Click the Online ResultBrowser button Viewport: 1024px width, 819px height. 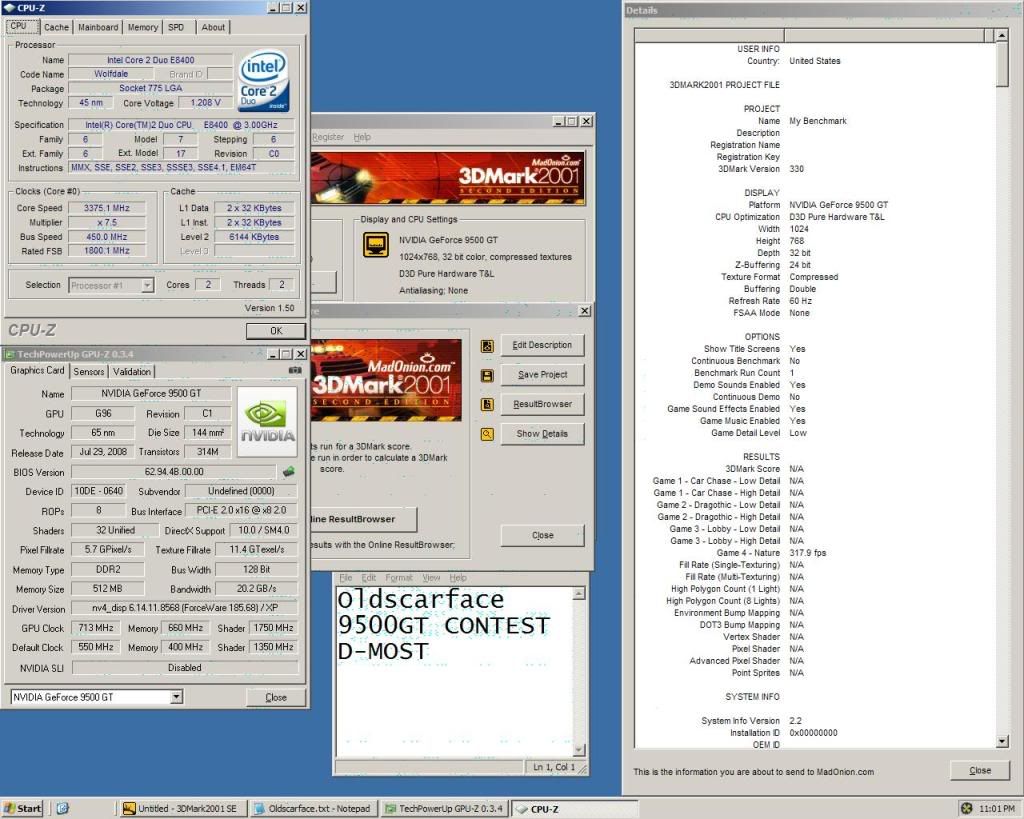(363, 519)
